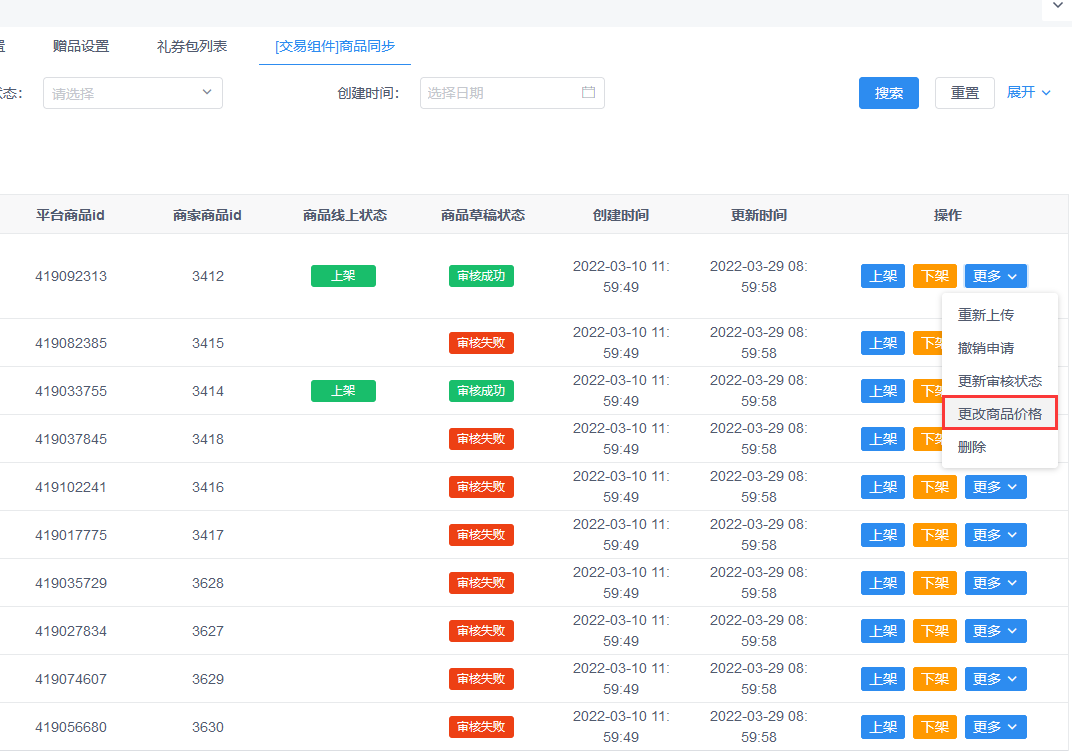Click 更新审核状态 menu option
The width and height of the screenshot is (1072, 755).
[1000, 381]
